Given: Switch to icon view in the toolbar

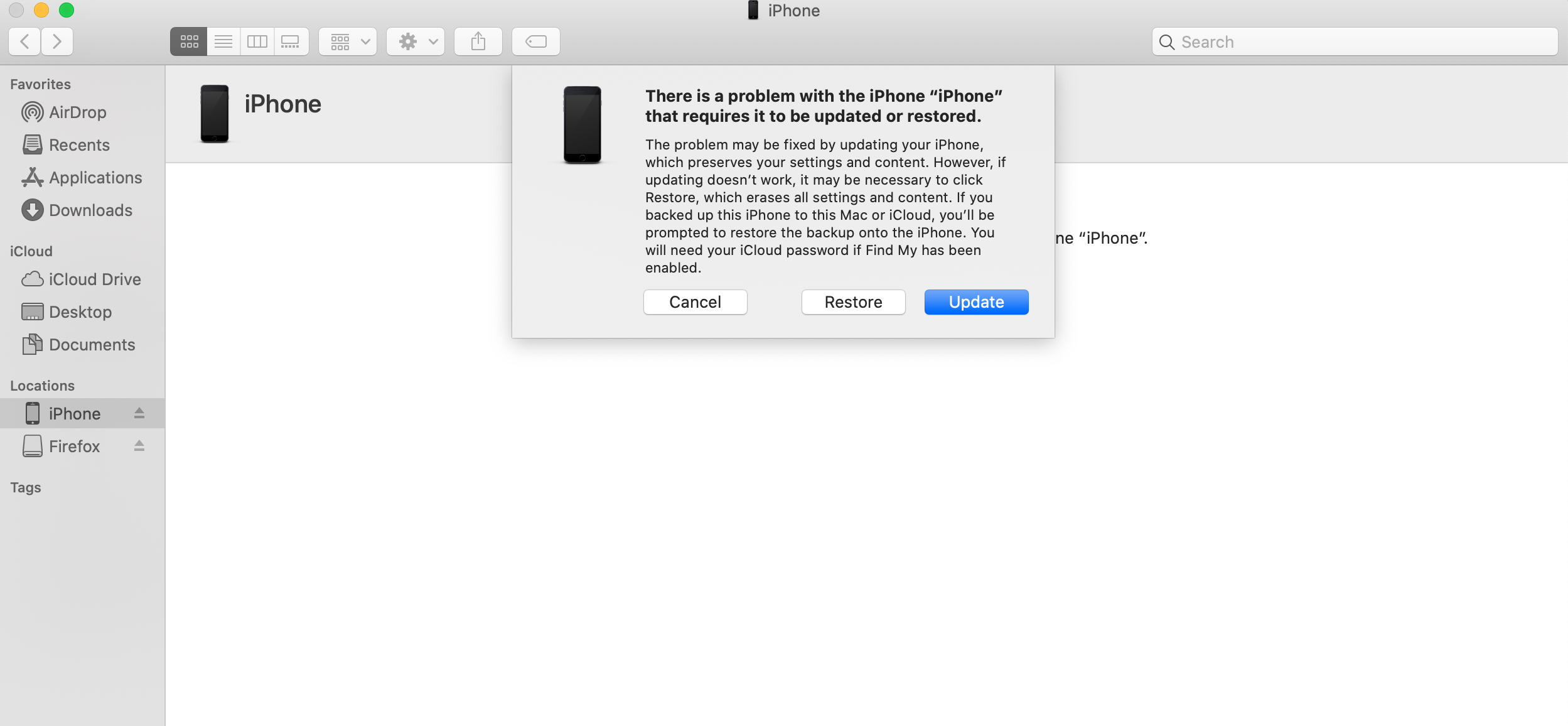Looking at the screenshot, I should [x=189, y=41].
